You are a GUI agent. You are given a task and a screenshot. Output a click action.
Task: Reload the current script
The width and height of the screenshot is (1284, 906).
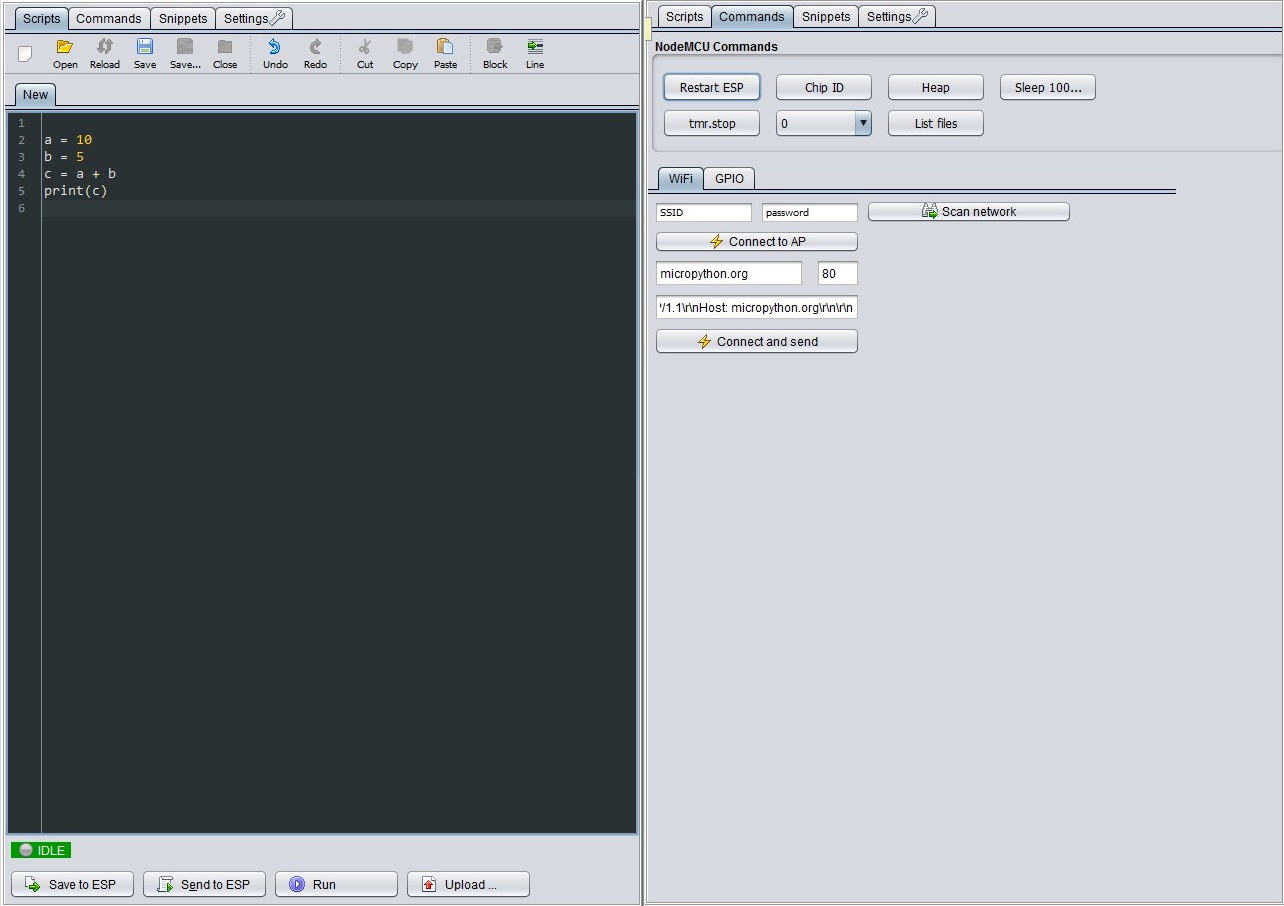[104, 53]
